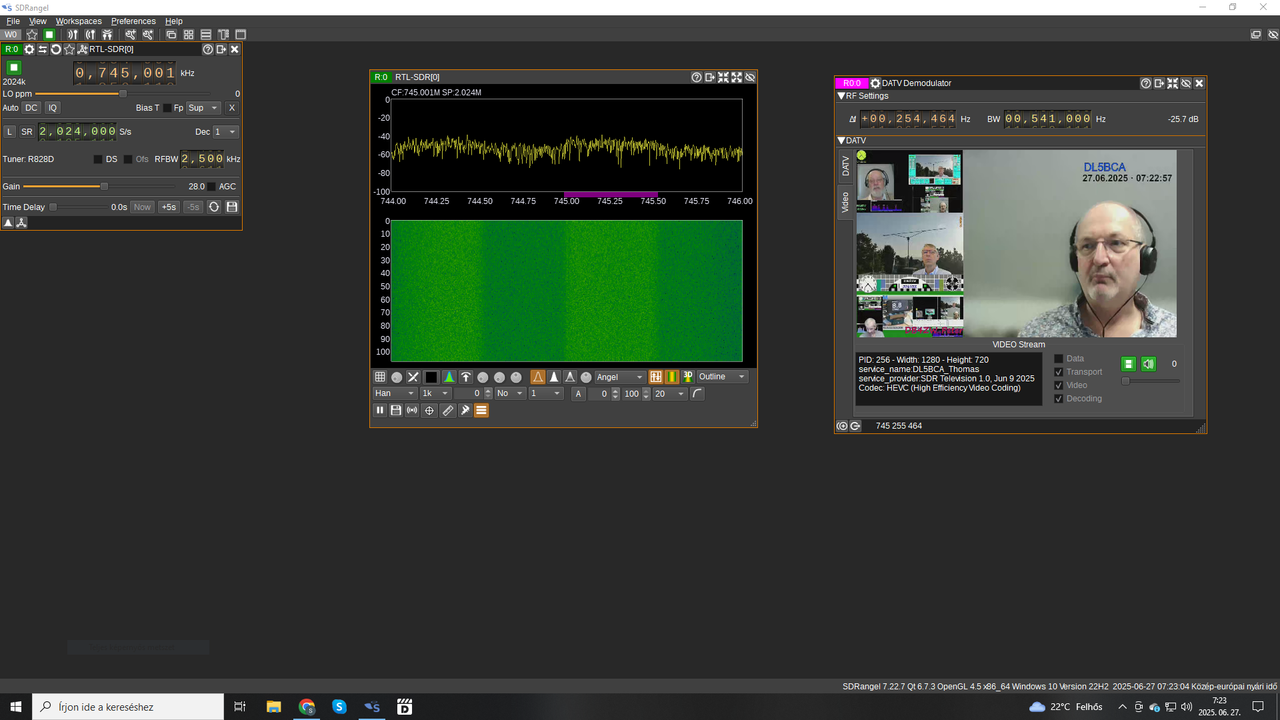The height and width of the screenshot is (720, 1280).
Task: Click the clear spectrum X icon
Action: [413, 377]
